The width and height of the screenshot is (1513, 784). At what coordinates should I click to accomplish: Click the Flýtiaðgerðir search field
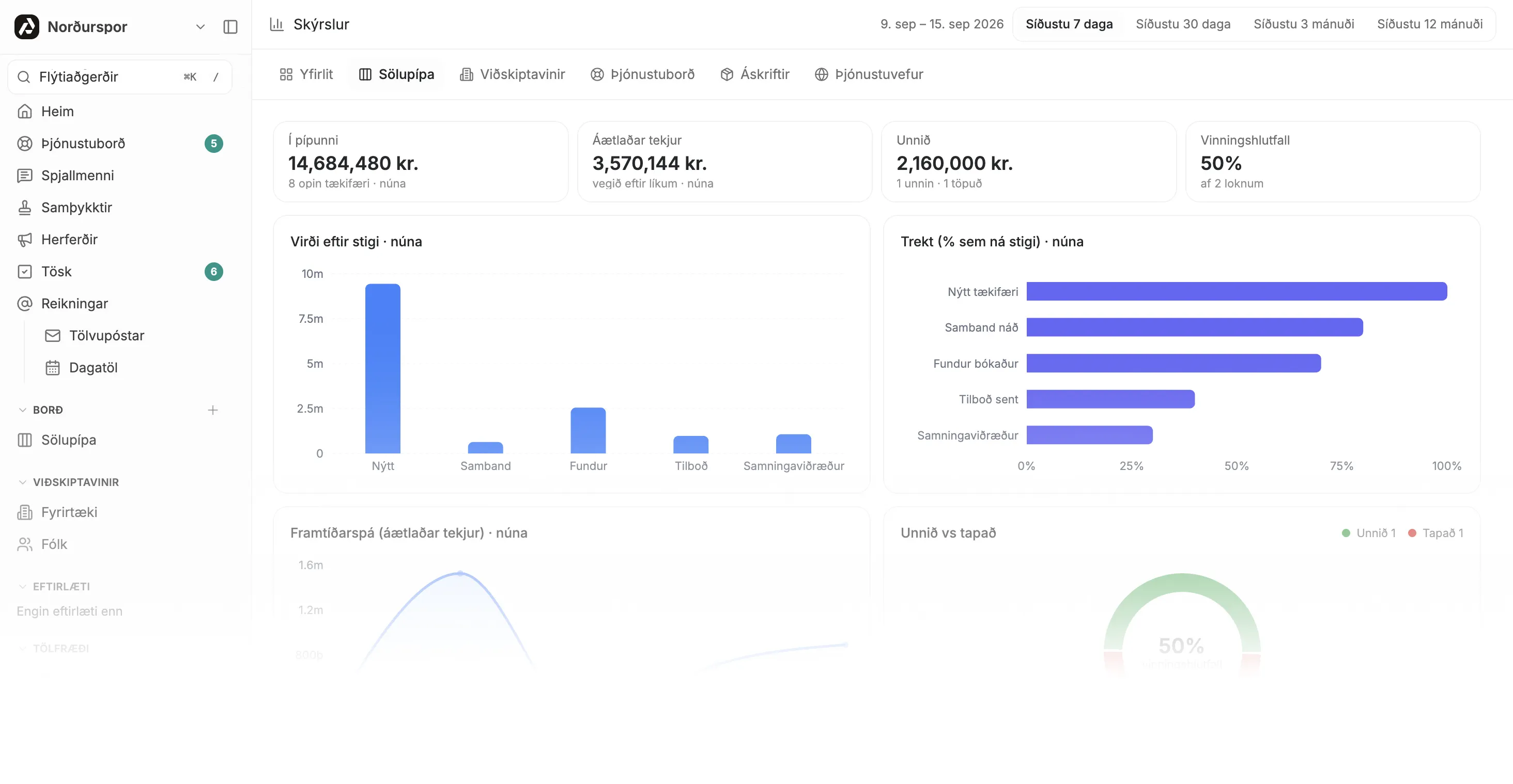120,77
